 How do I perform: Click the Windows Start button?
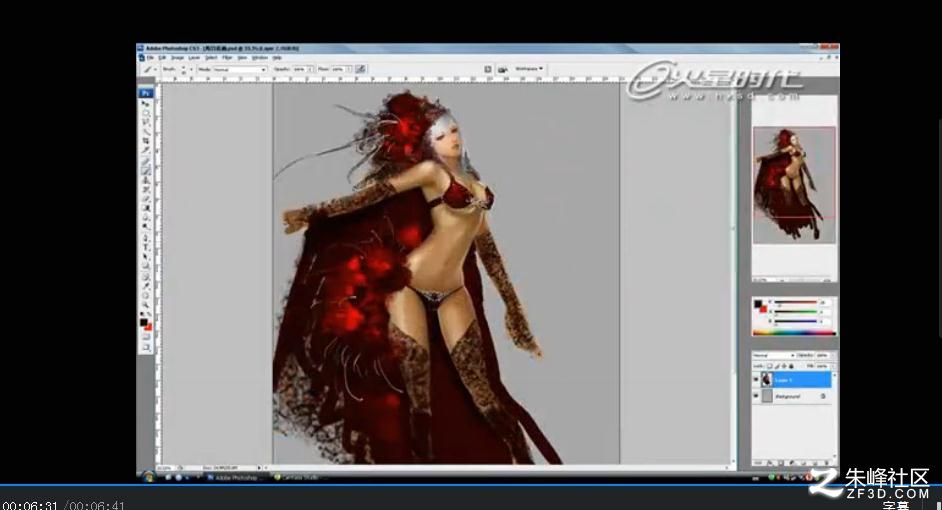point(148,477)
